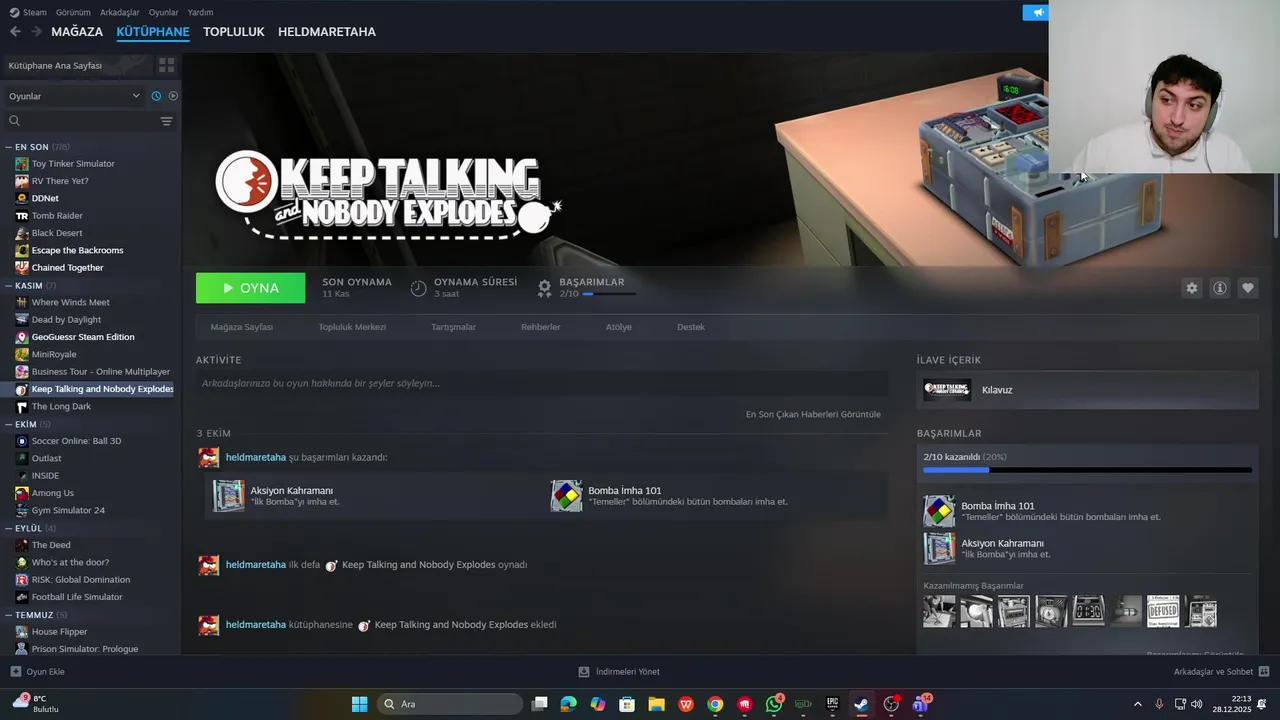Click Kütüphane Ana Sayfası button
Screen dimensions: 1280x720
pyautogui.click(x=78, y=65)
